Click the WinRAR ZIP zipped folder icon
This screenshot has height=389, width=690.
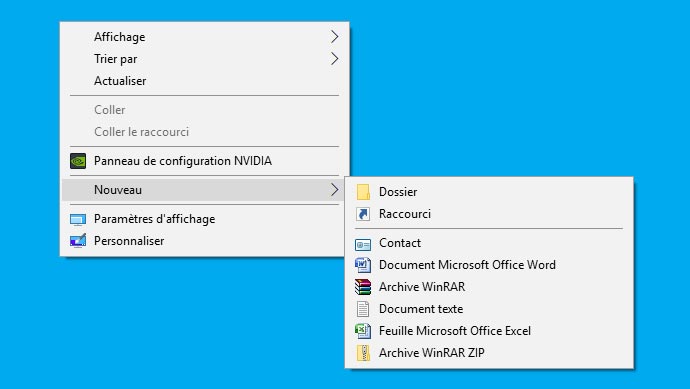pyautogui.click(x=363, y=353)
